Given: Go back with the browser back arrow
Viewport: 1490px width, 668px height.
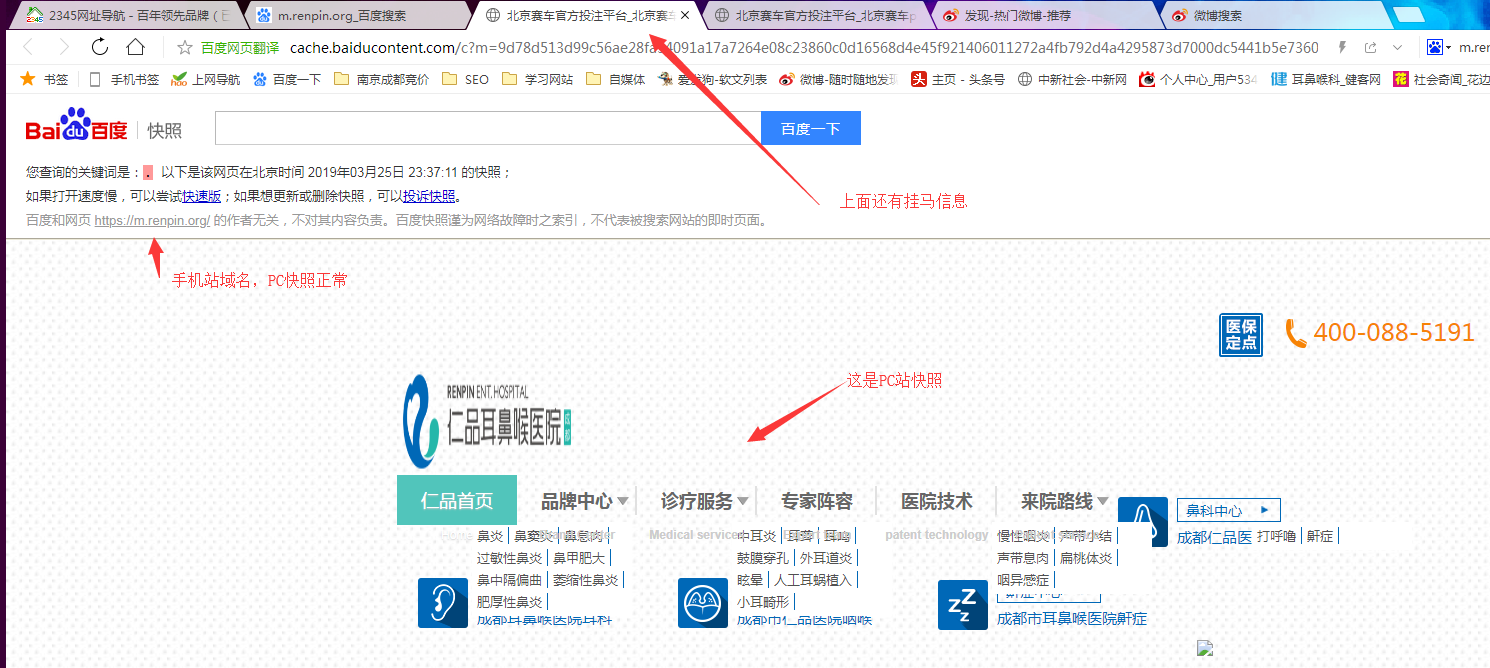Looking at the screenshot, I should point(28,47).
